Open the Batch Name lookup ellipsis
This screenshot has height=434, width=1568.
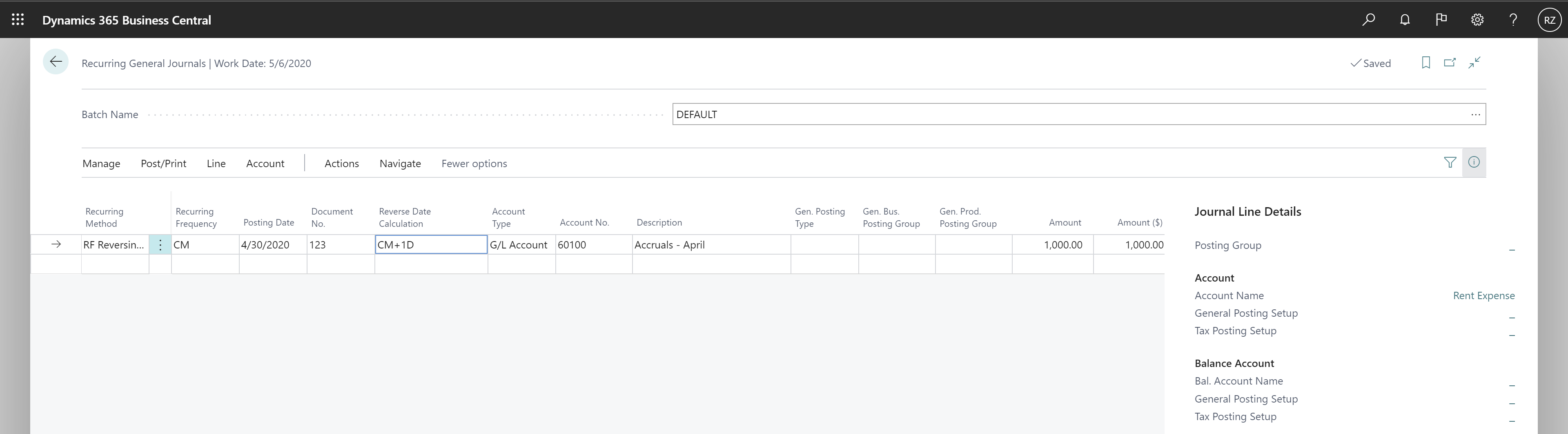point(1476,114)
